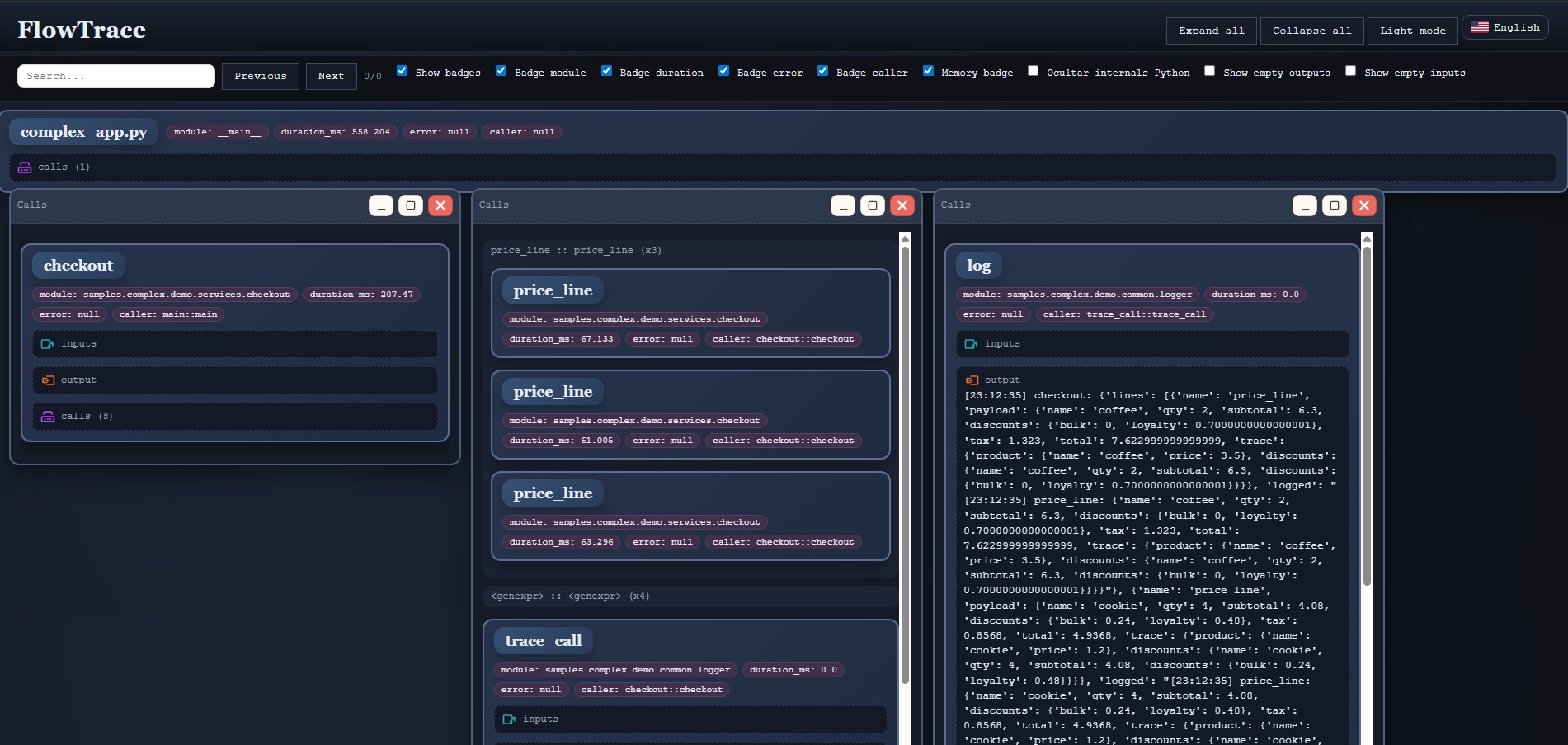Expand the checkout calls (8) section
Screen dimensions: 1568x745
coord(235,417)
